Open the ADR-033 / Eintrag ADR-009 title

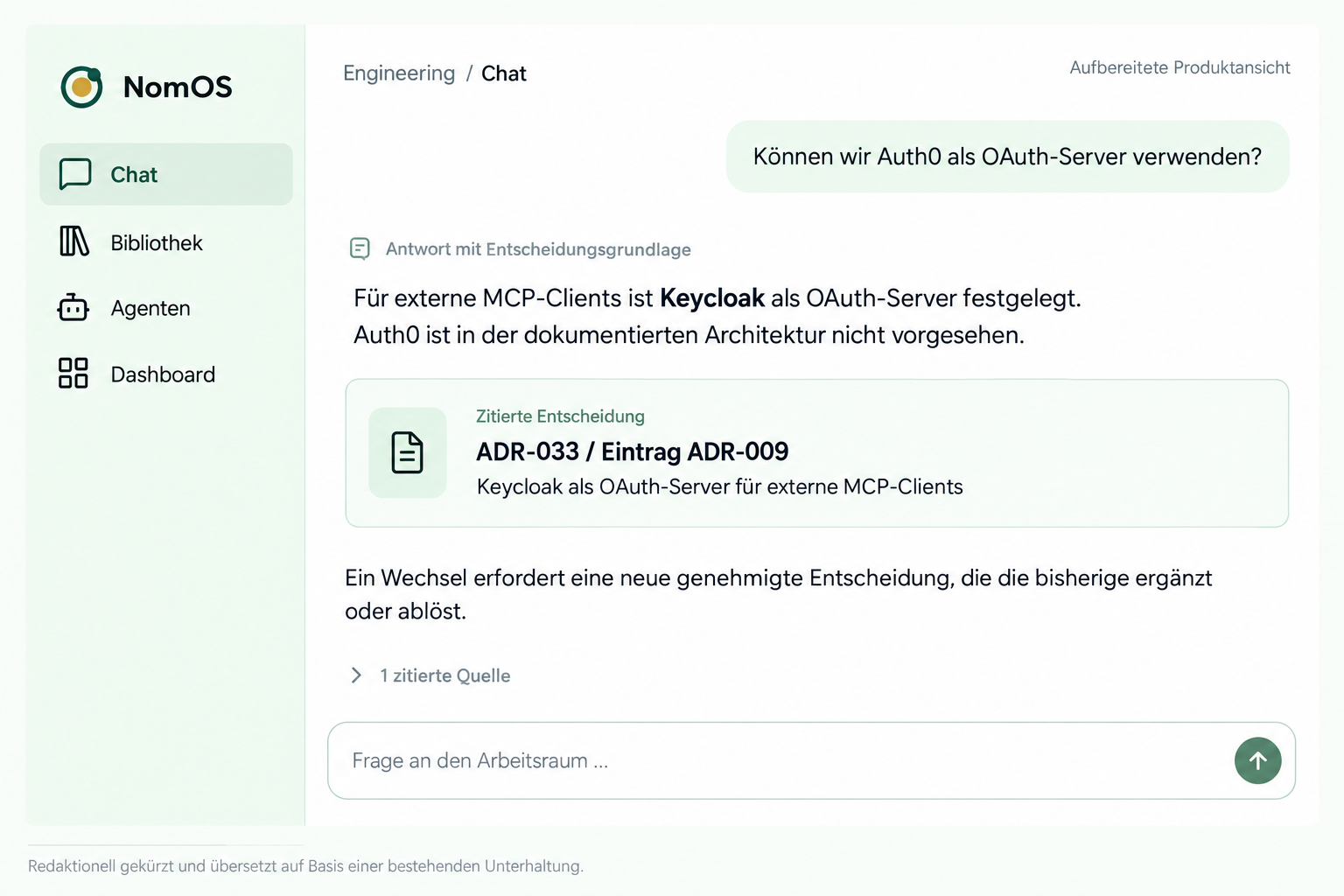633,451
